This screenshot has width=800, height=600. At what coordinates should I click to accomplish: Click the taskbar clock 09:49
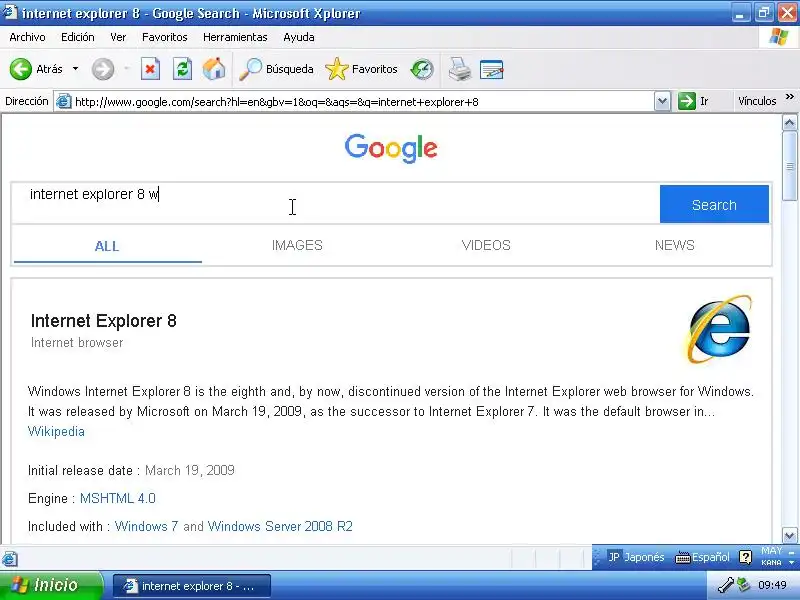pyautogui.click(x=772, y=585)
